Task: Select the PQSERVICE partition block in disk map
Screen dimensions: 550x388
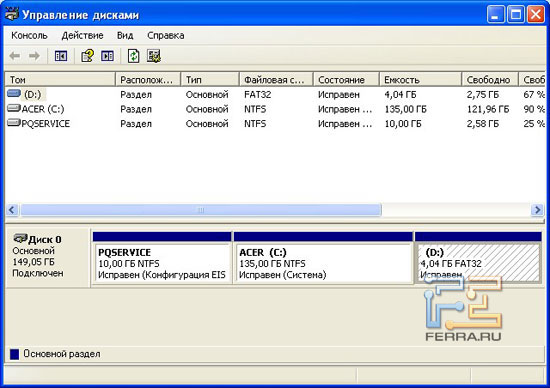Action: coord(162,257)
